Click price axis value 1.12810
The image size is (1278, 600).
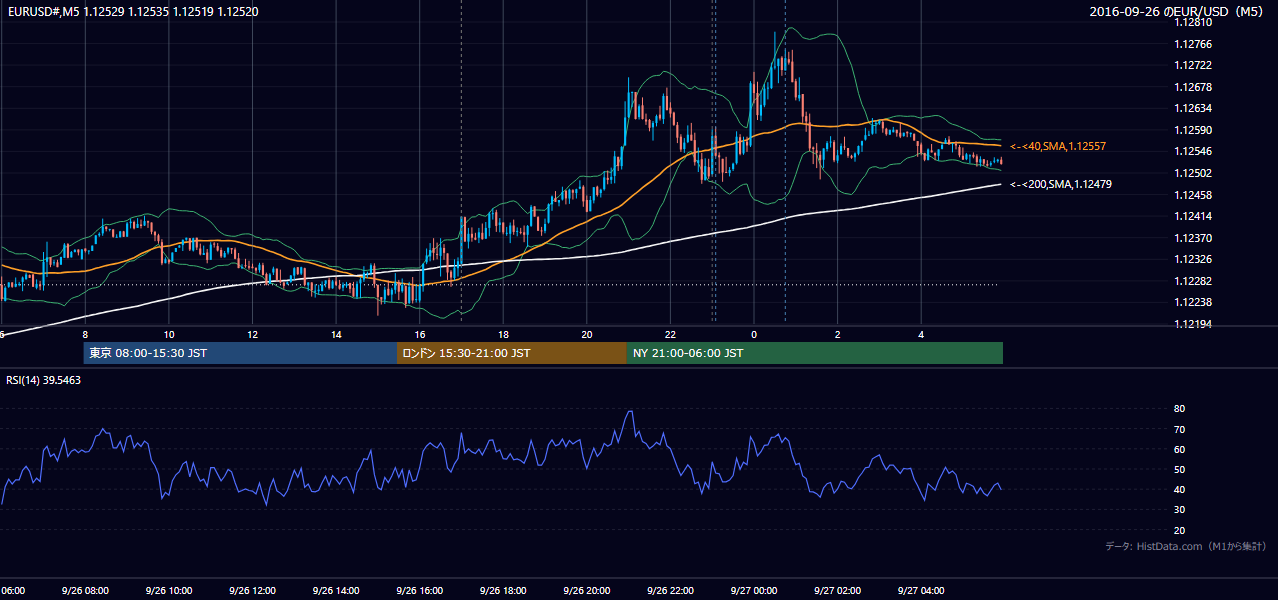pyautogui.click(x=1195, y=22)
